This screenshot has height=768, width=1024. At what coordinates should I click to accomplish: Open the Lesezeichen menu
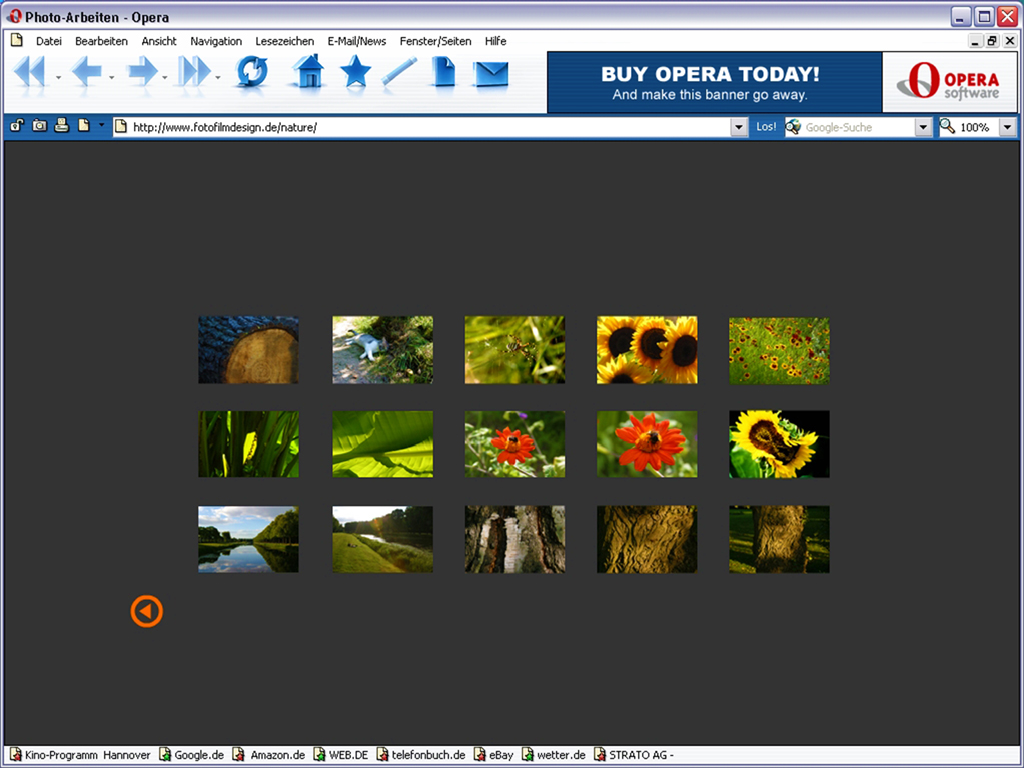point(285,41)
